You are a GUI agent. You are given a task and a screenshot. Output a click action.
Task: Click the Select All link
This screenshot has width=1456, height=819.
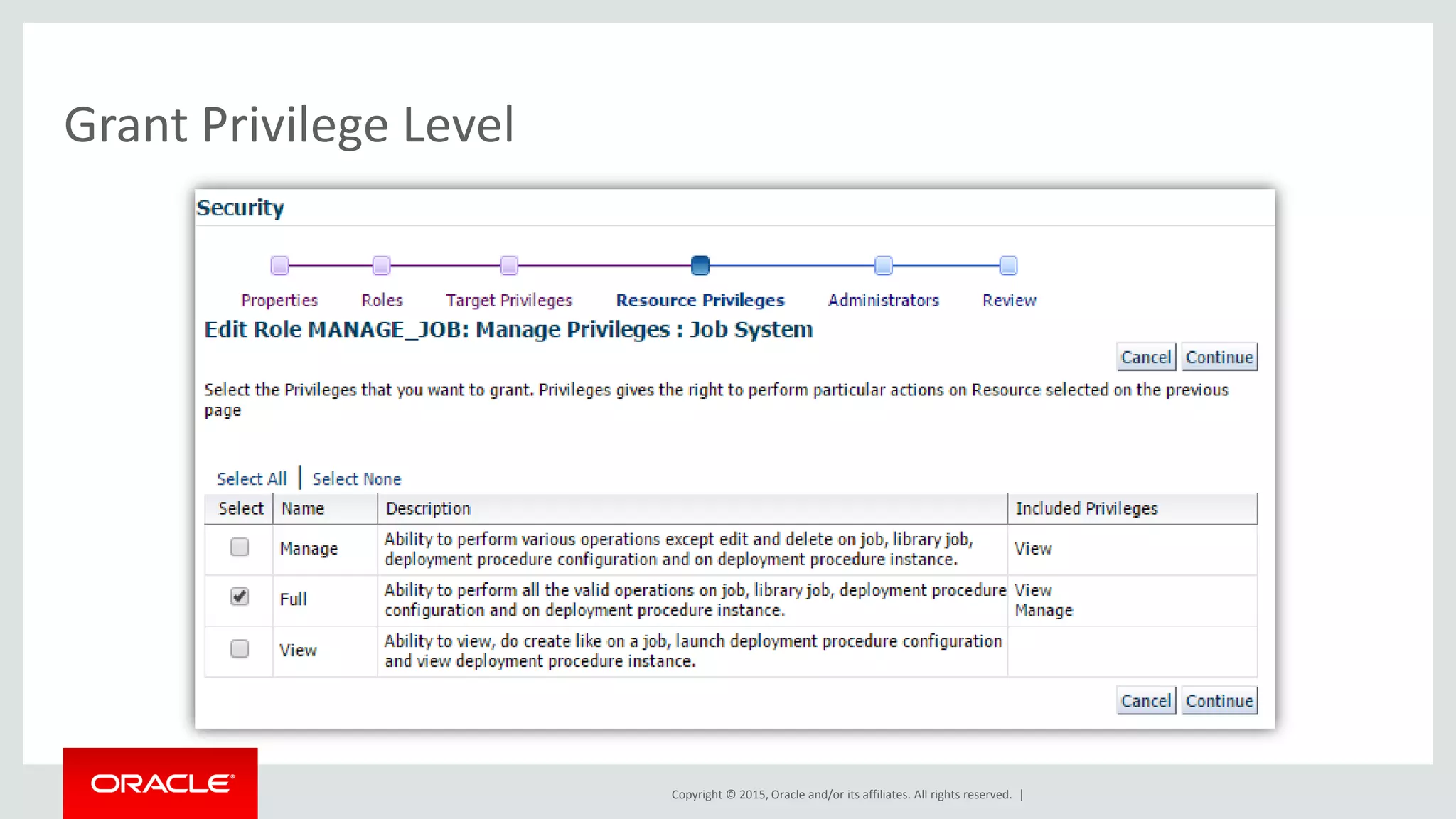[x=252, y=478]
